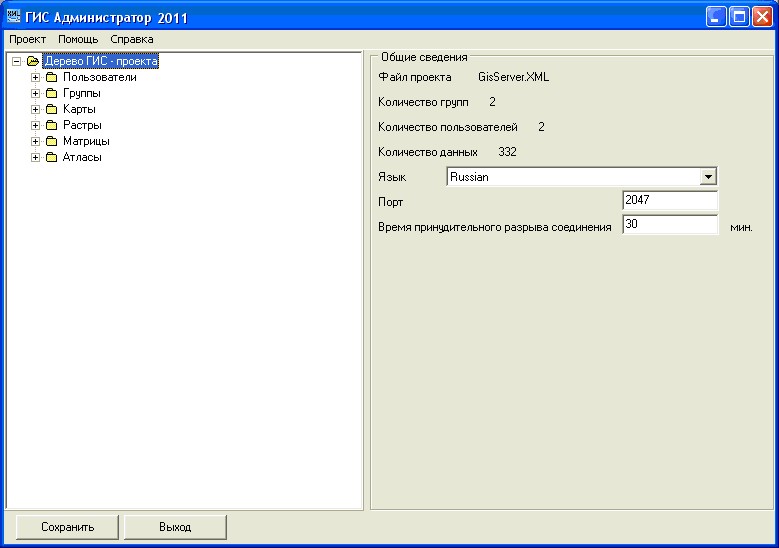Open the Язык dropdown showing Russian
Screen dimensions: 779x548
[708, 177]
